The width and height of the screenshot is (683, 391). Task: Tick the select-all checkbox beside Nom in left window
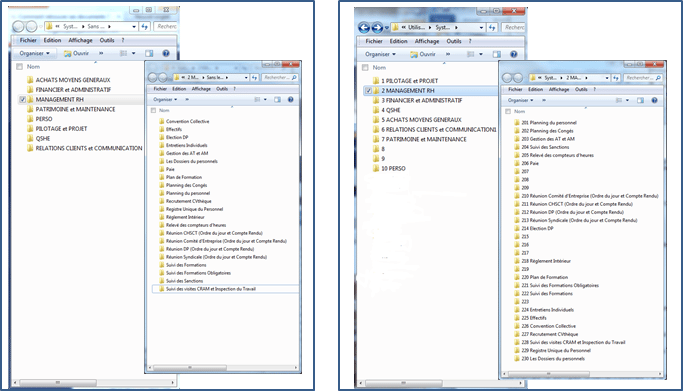pos(19,67)
